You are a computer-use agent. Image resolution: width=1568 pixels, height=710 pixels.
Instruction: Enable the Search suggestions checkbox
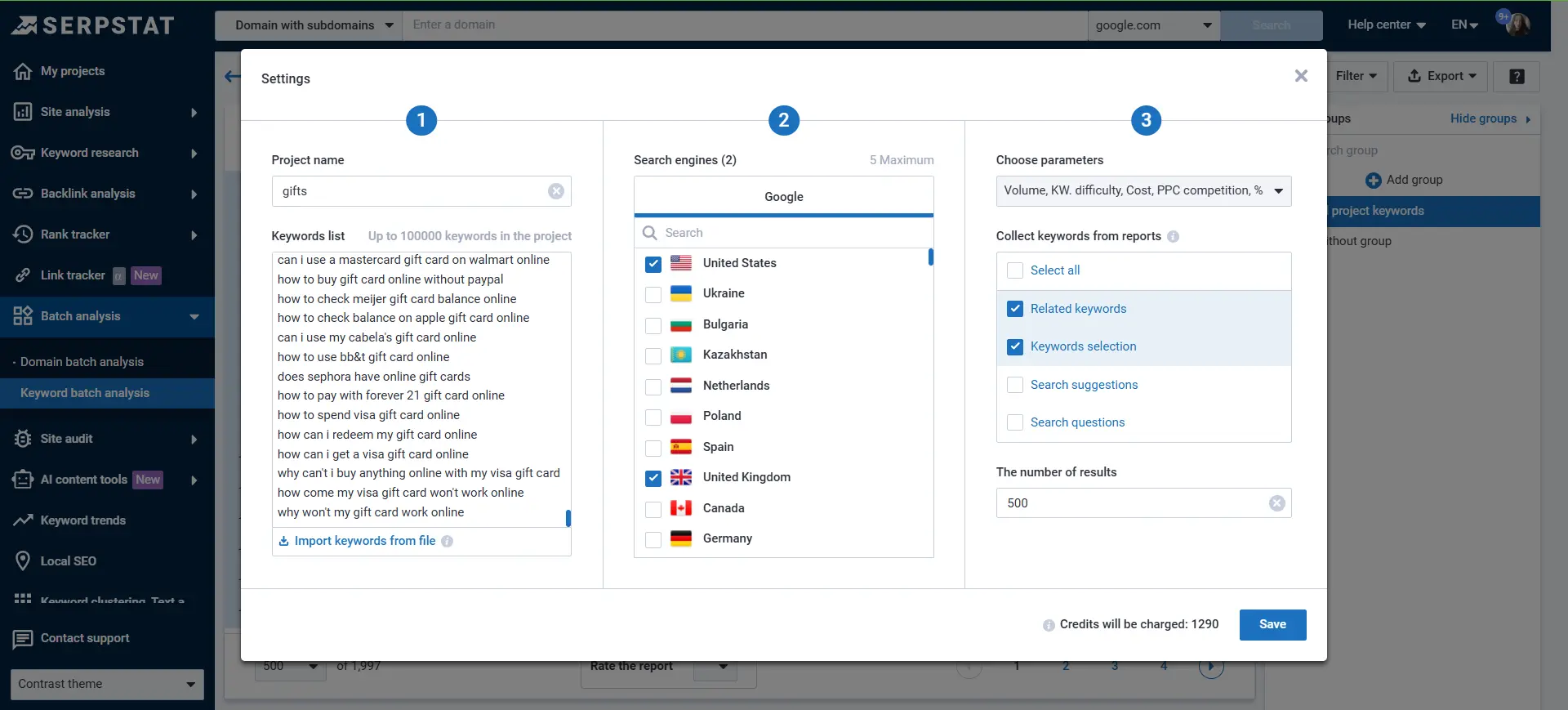click(x=1015, y=385)
